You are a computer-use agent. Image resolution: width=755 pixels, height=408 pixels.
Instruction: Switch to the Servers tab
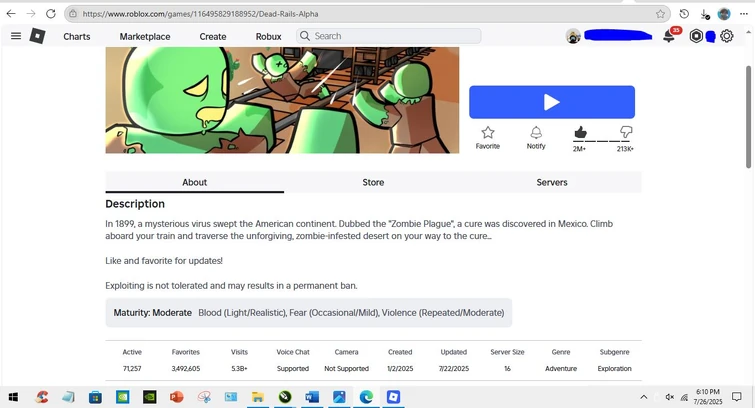click(552, 182)
